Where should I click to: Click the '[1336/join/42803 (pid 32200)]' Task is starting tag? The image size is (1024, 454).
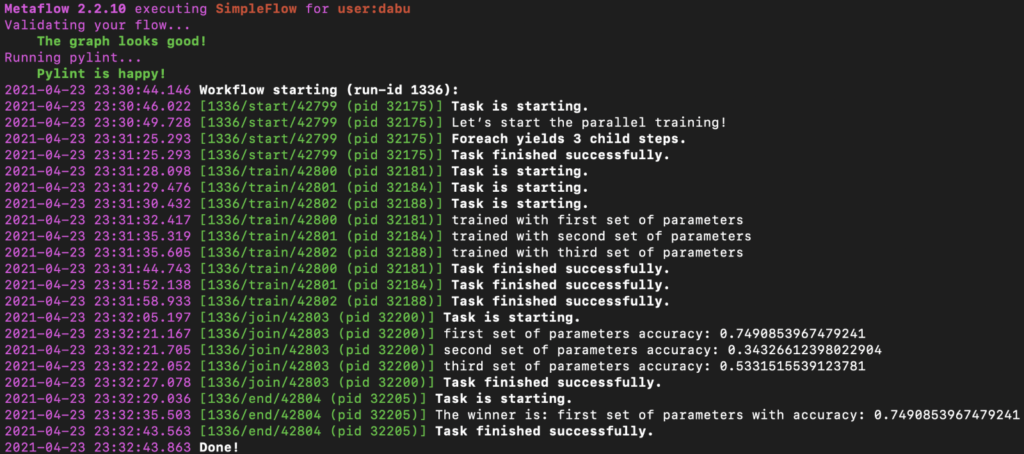(x=317, y=317)
